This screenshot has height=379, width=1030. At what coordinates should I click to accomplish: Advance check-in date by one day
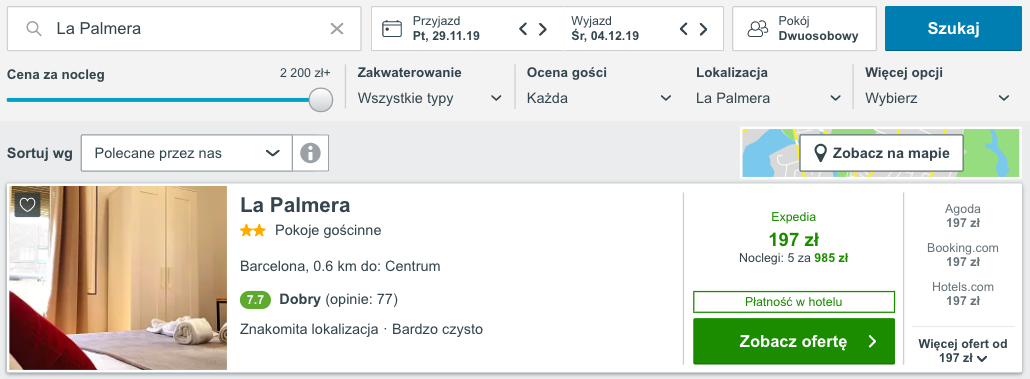tap(543, 29)
